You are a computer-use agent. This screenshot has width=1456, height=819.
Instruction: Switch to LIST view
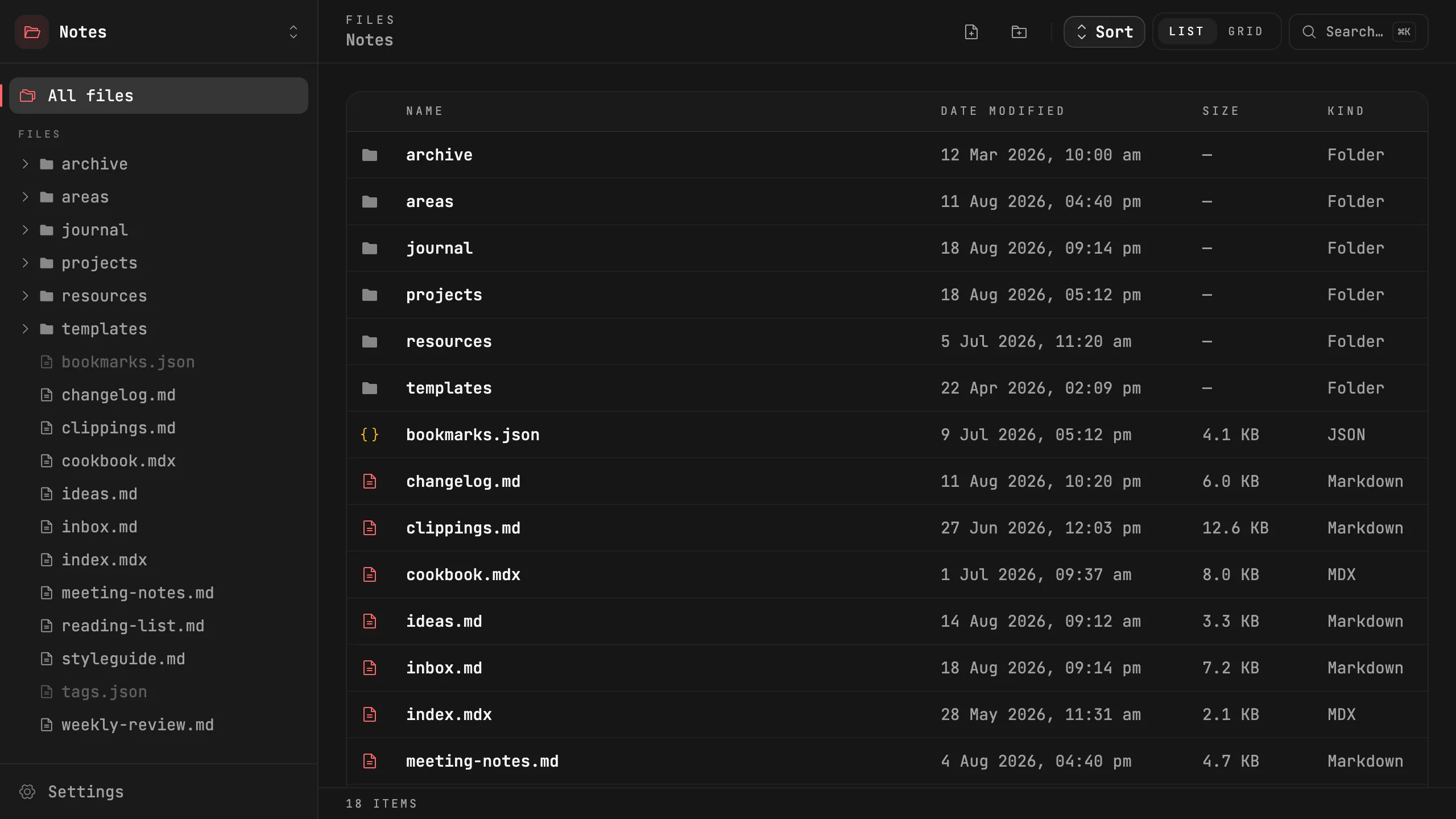(1186, 31)
